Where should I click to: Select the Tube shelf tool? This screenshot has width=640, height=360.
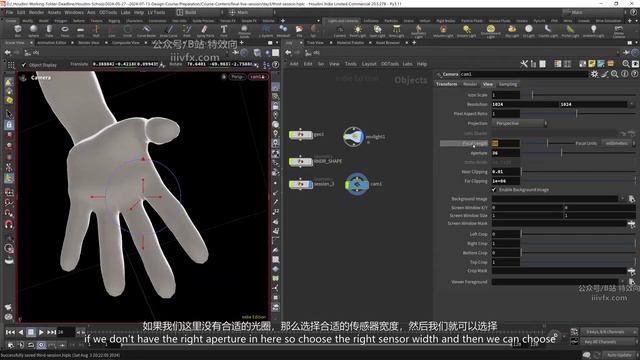pos(49,30)
